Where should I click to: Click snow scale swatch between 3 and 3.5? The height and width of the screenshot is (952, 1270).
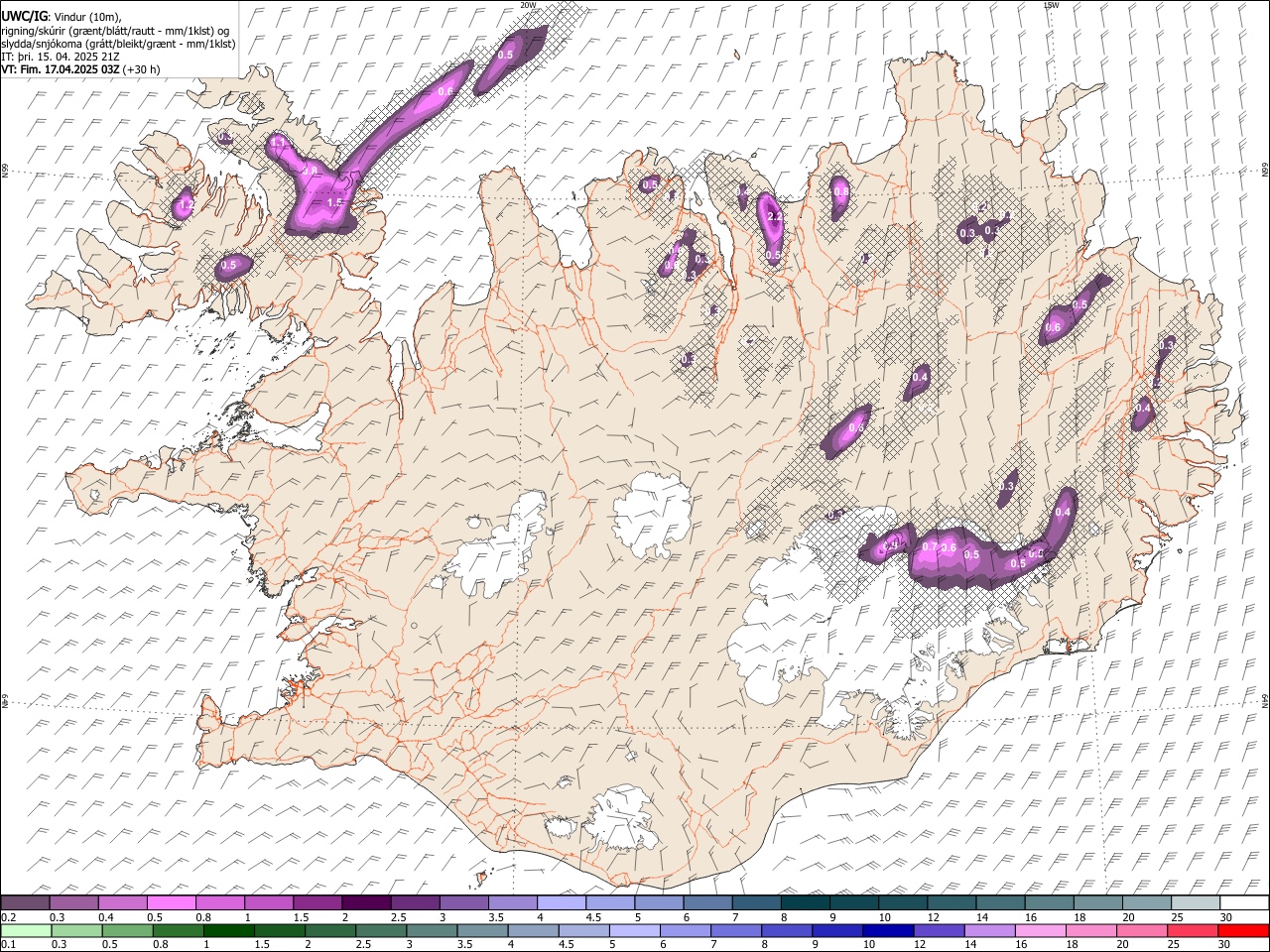[x=463, y=903]
